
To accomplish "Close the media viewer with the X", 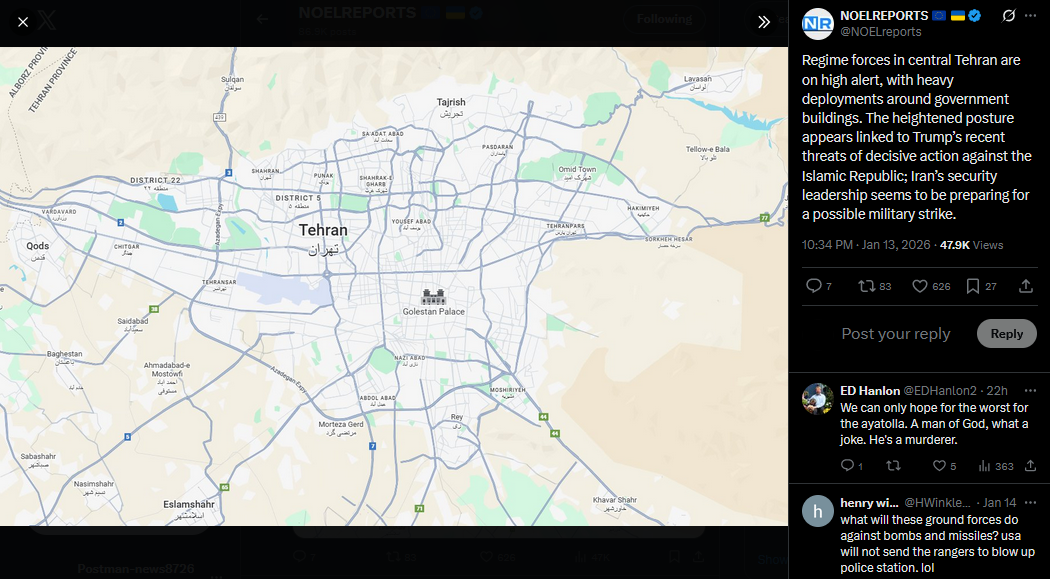I will tap(23, 22).
